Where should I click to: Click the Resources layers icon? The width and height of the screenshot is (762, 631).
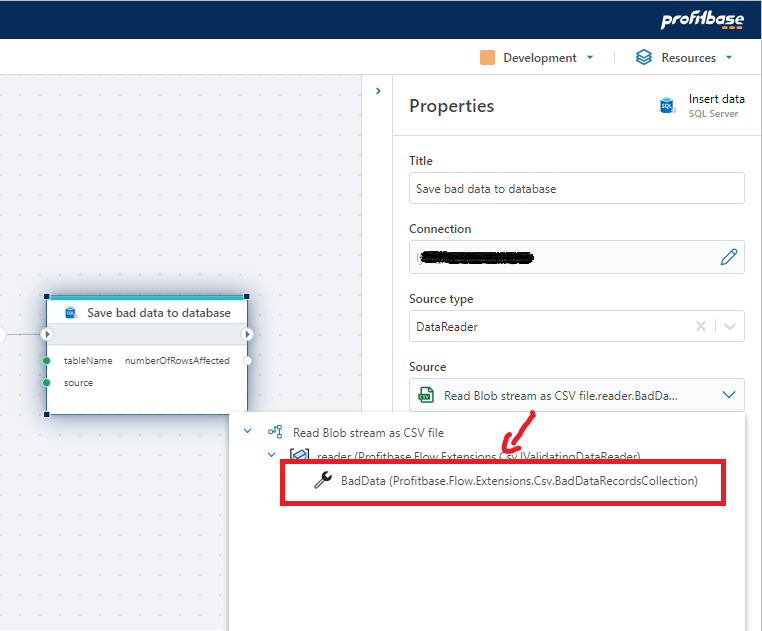coord(644,58)
